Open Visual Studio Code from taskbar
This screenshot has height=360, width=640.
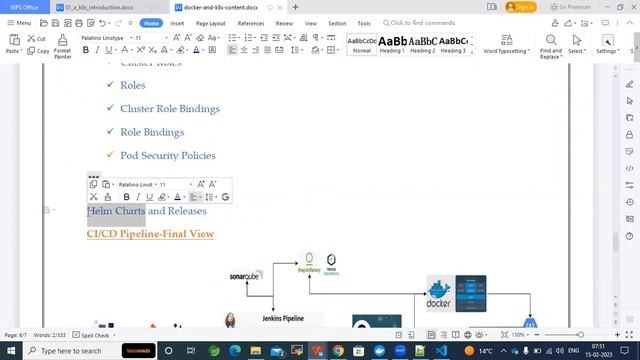[441, 351]
